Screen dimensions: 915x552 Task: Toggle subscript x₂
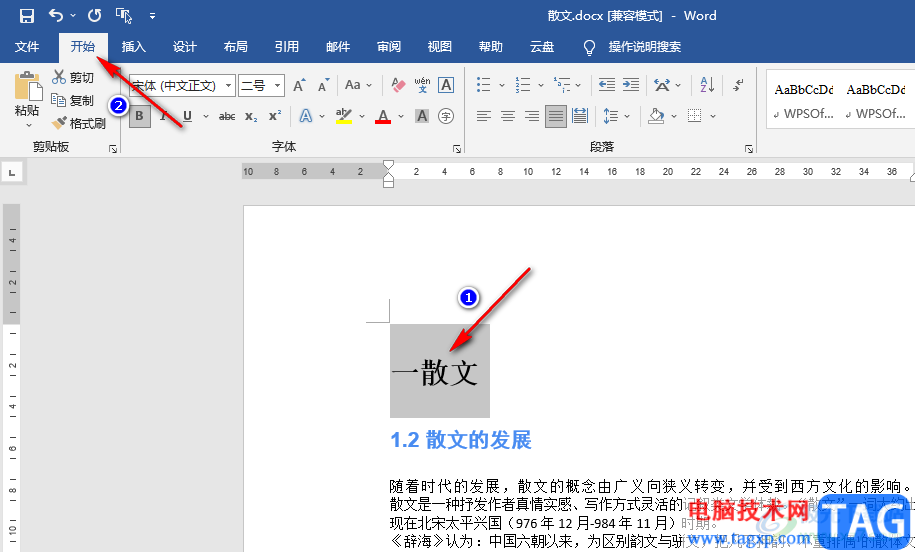(x=251, y=117)
